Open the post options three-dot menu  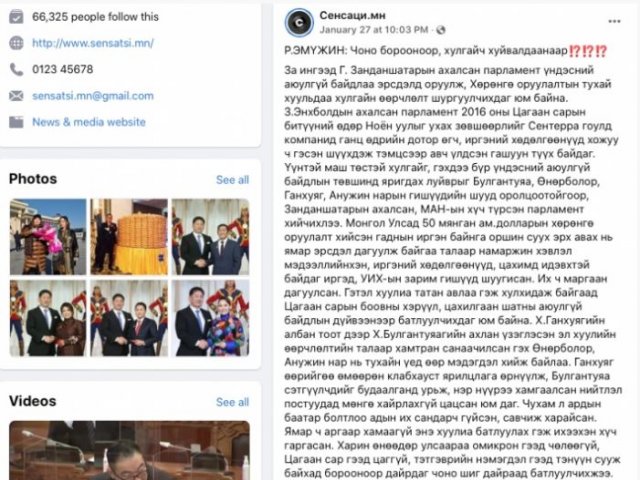(x=614, y=21)
